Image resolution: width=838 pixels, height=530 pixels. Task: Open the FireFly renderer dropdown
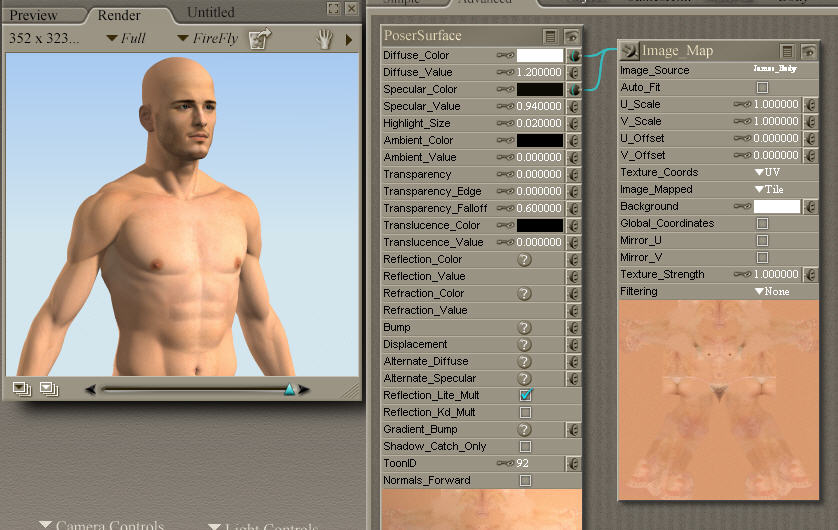coord(207,39)
